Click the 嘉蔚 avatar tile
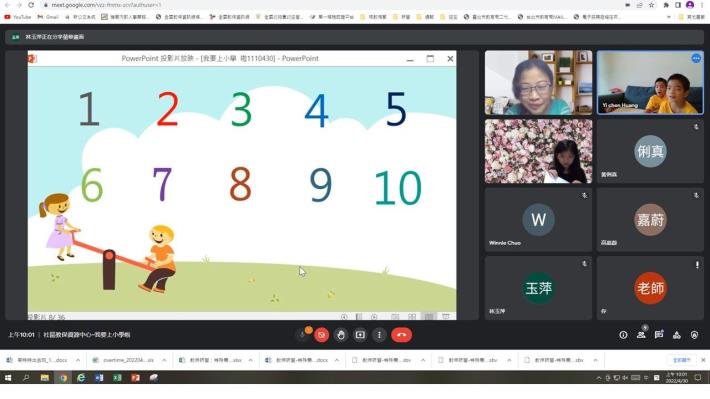The image size is (710, 399). [x=650, y=220]
